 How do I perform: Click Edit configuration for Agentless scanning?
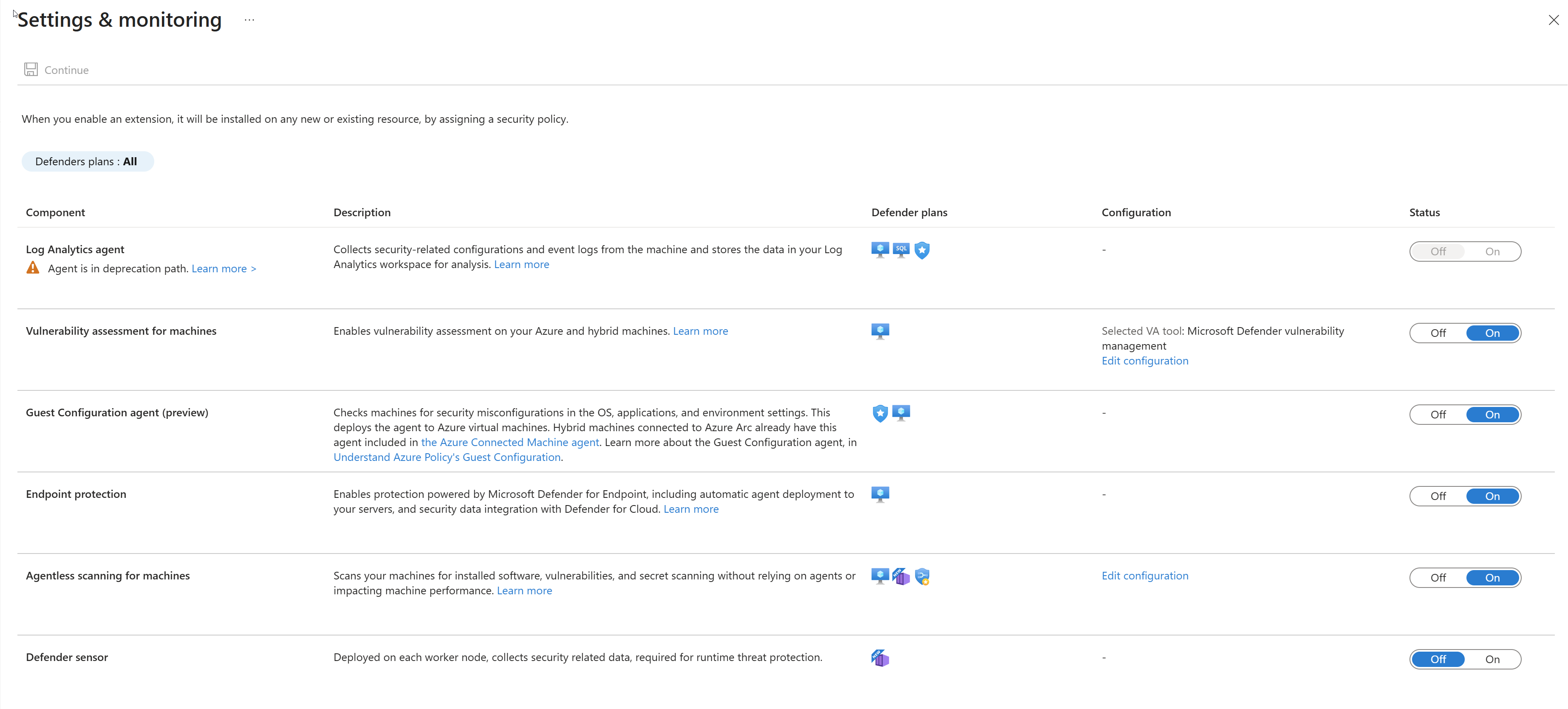click(x=1145, y=576)
